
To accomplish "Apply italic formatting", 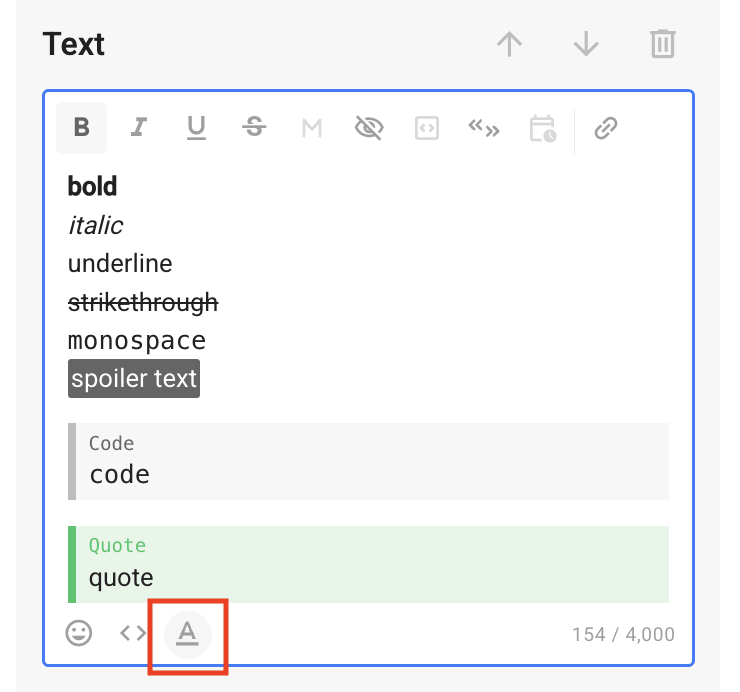I will point(139,128).
